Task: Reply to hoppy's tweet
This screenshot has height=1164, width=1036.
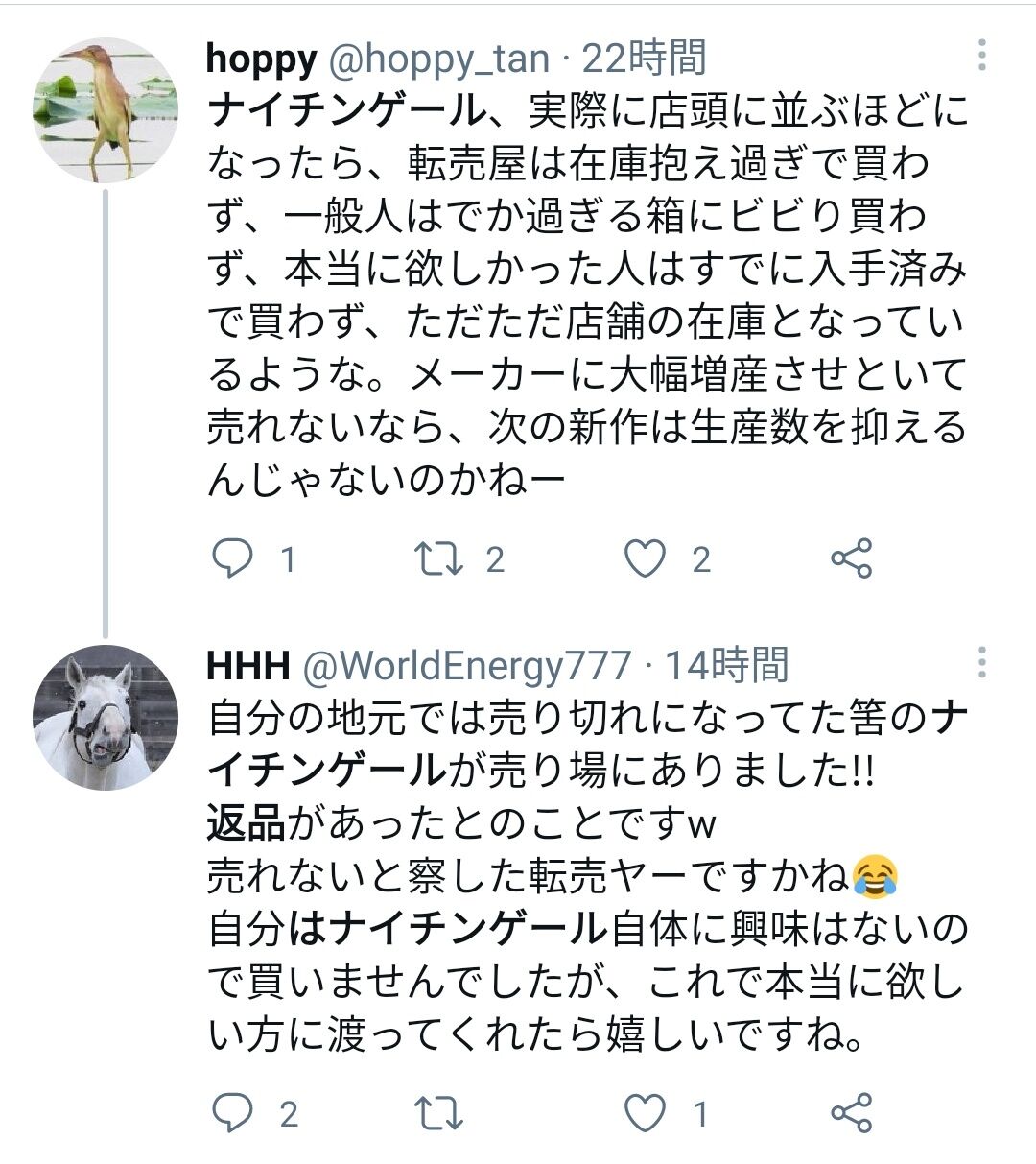Action: tap(232, 558)
